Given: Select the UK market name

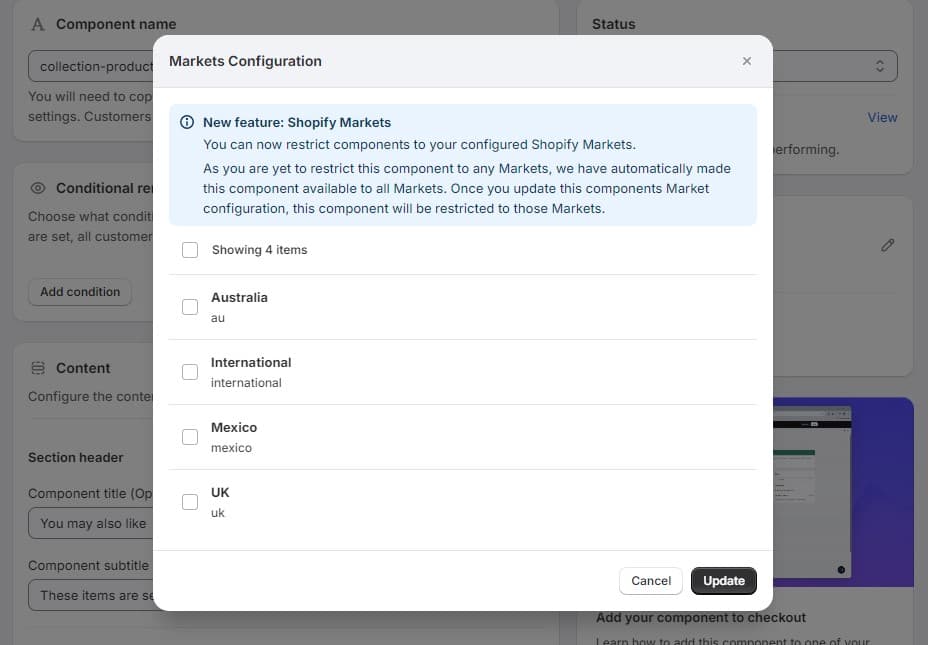Looking at the screenshot, I should click(x=220, y=493).
